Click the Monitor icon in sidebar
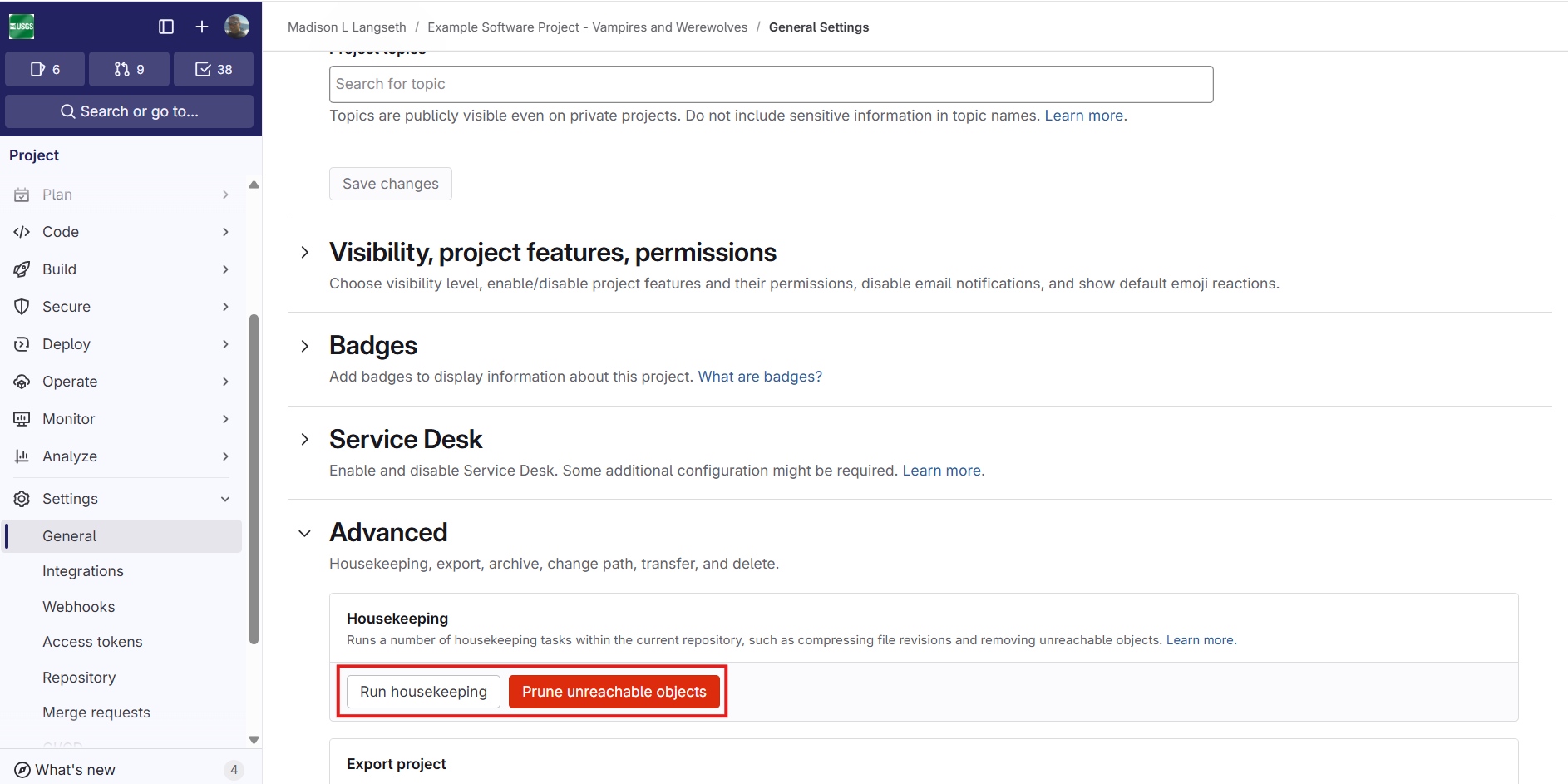Screen dimensions: 1568x784 click(x=22, y=418)
